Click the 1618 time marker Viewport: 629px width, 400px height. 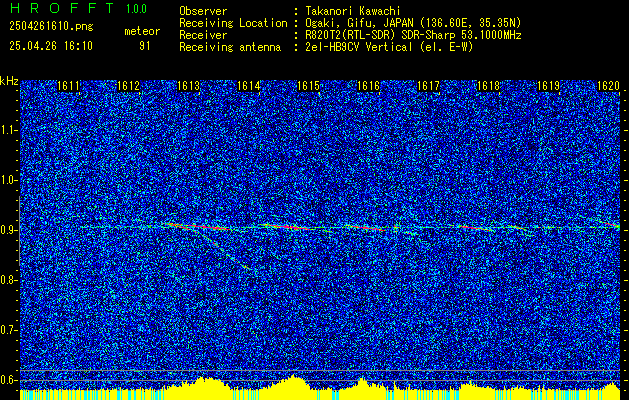[x=488, y=86]
